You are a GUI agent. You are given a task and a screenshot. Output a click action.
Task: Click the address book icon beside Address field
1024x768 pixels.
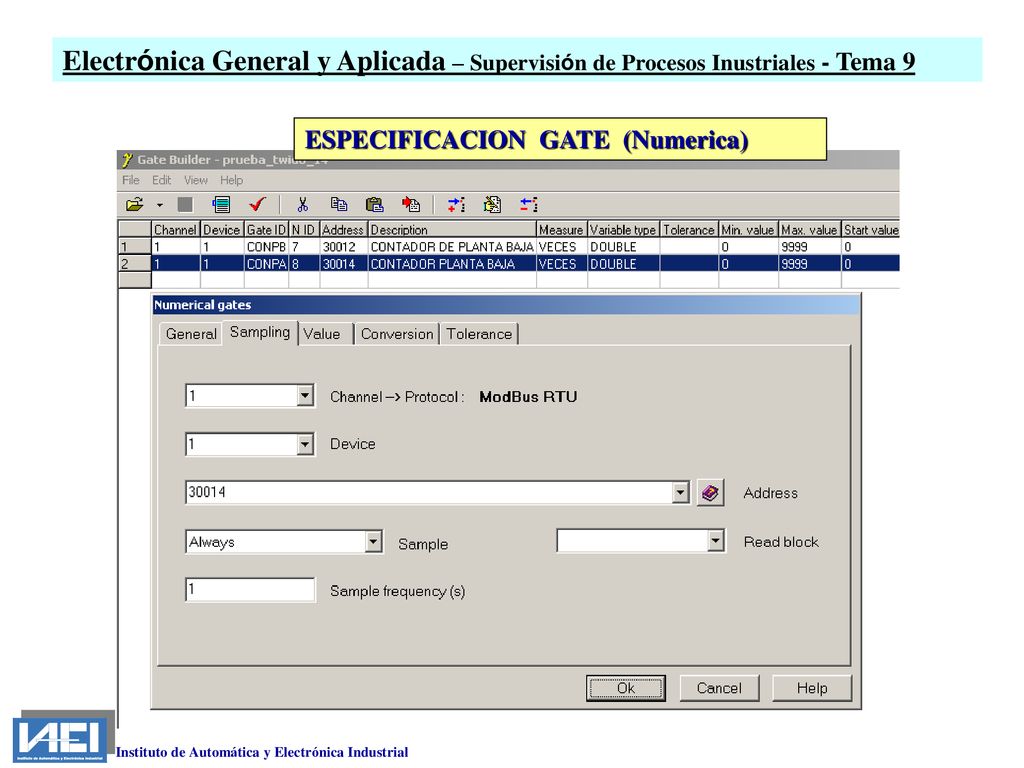pyautogui.click(x=711, y=492)
